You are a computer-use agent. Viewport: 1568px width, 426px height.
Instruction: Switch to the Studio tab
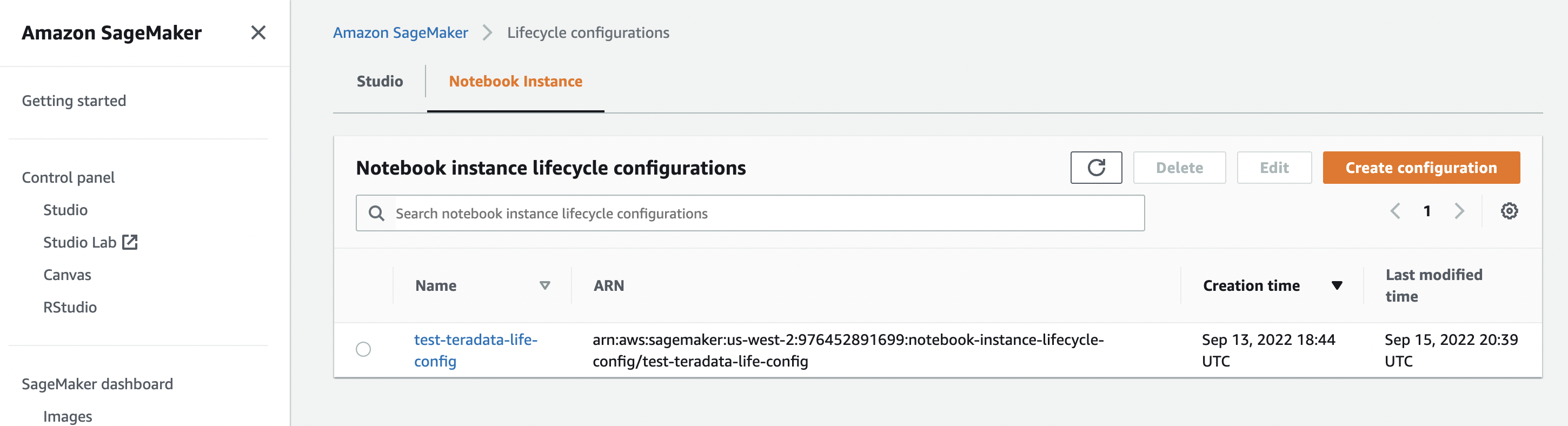[380, 82]
